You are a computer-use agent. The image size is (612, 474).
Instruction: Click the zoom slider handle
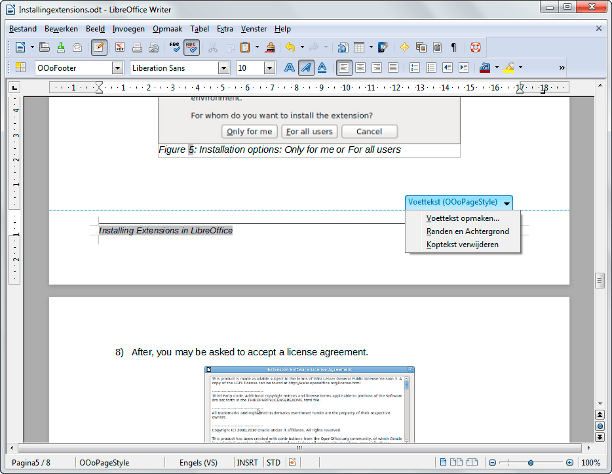(x=530, y=463)
